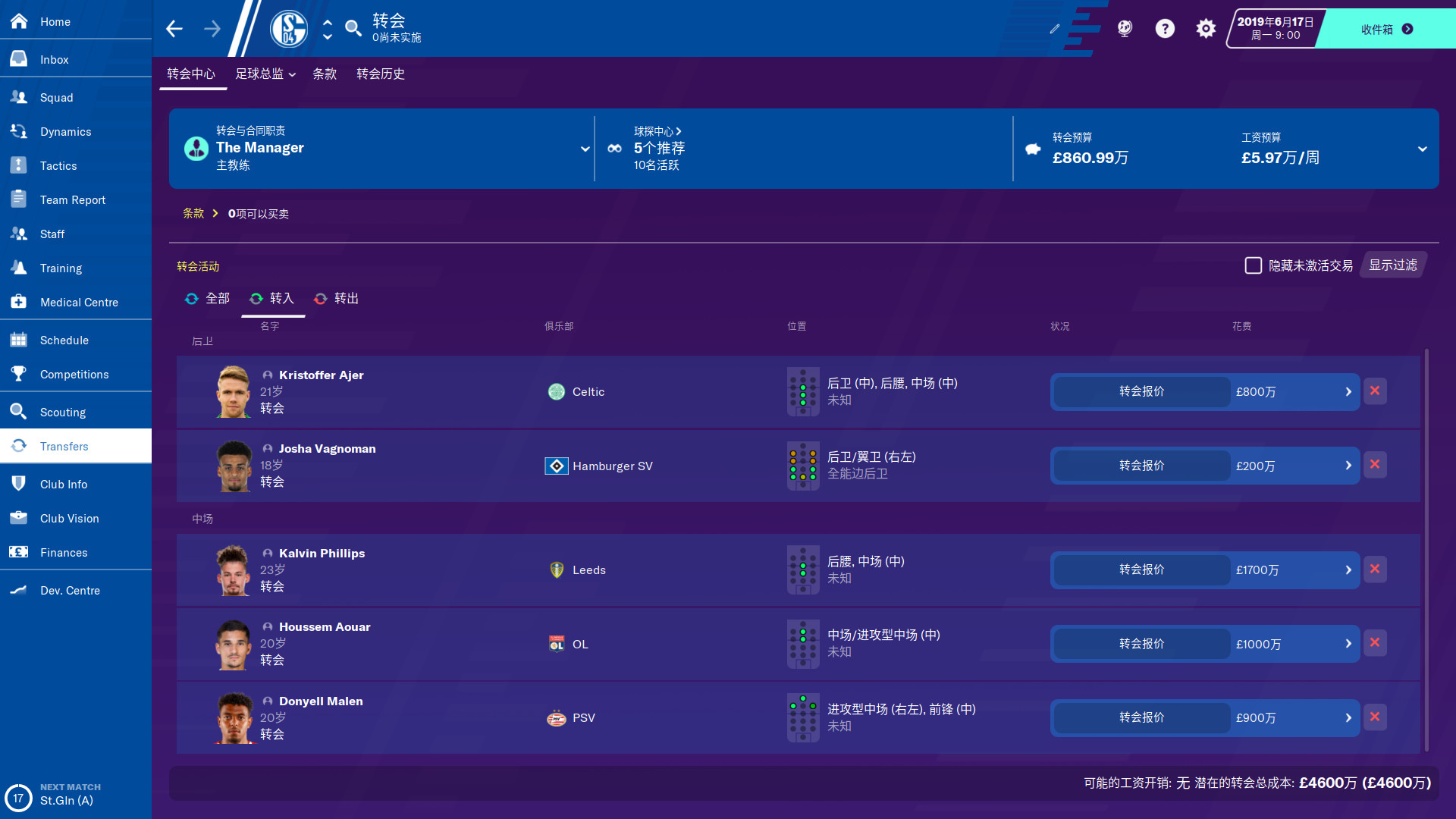The height and width of the screenshot is (819, 1456).
Task: Click the search magnifier next to 转会
Action: (353, 28)
